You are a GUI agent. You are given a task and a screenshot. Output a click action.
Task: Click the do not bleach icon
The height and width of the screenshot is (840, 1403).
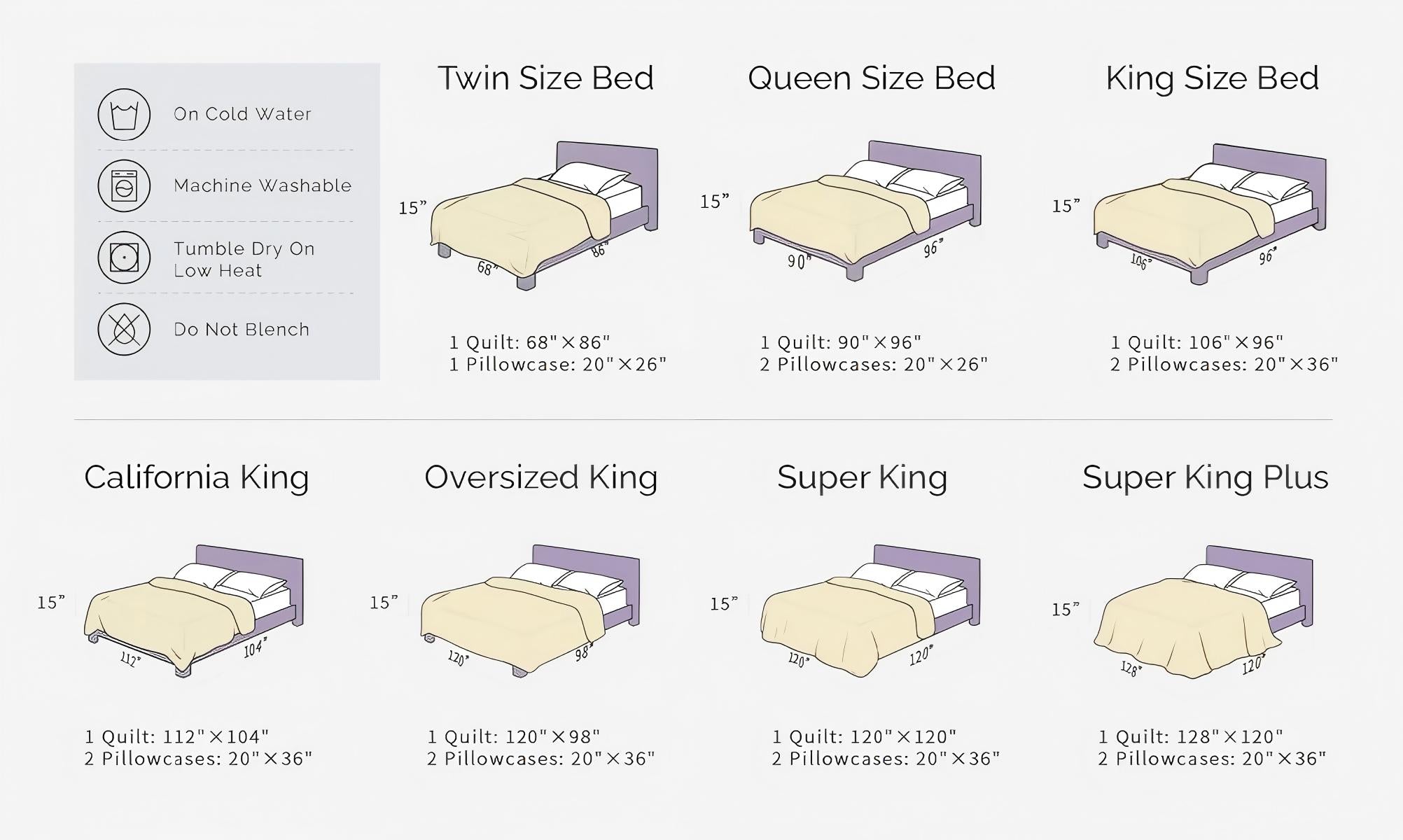pyautogui.click(x=124, y=329)
